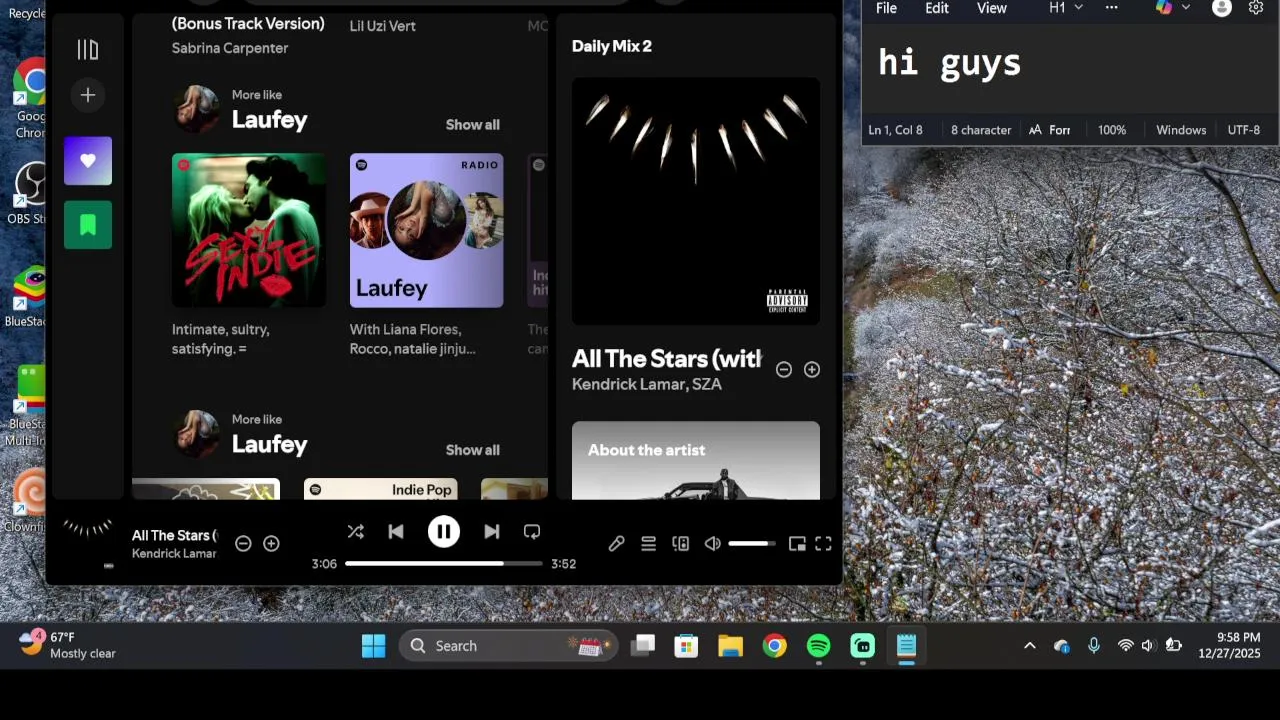Click the Lil Uzi Vert artist link
1280x720 pixels.
pyautogui.click(x=383, y=26)
